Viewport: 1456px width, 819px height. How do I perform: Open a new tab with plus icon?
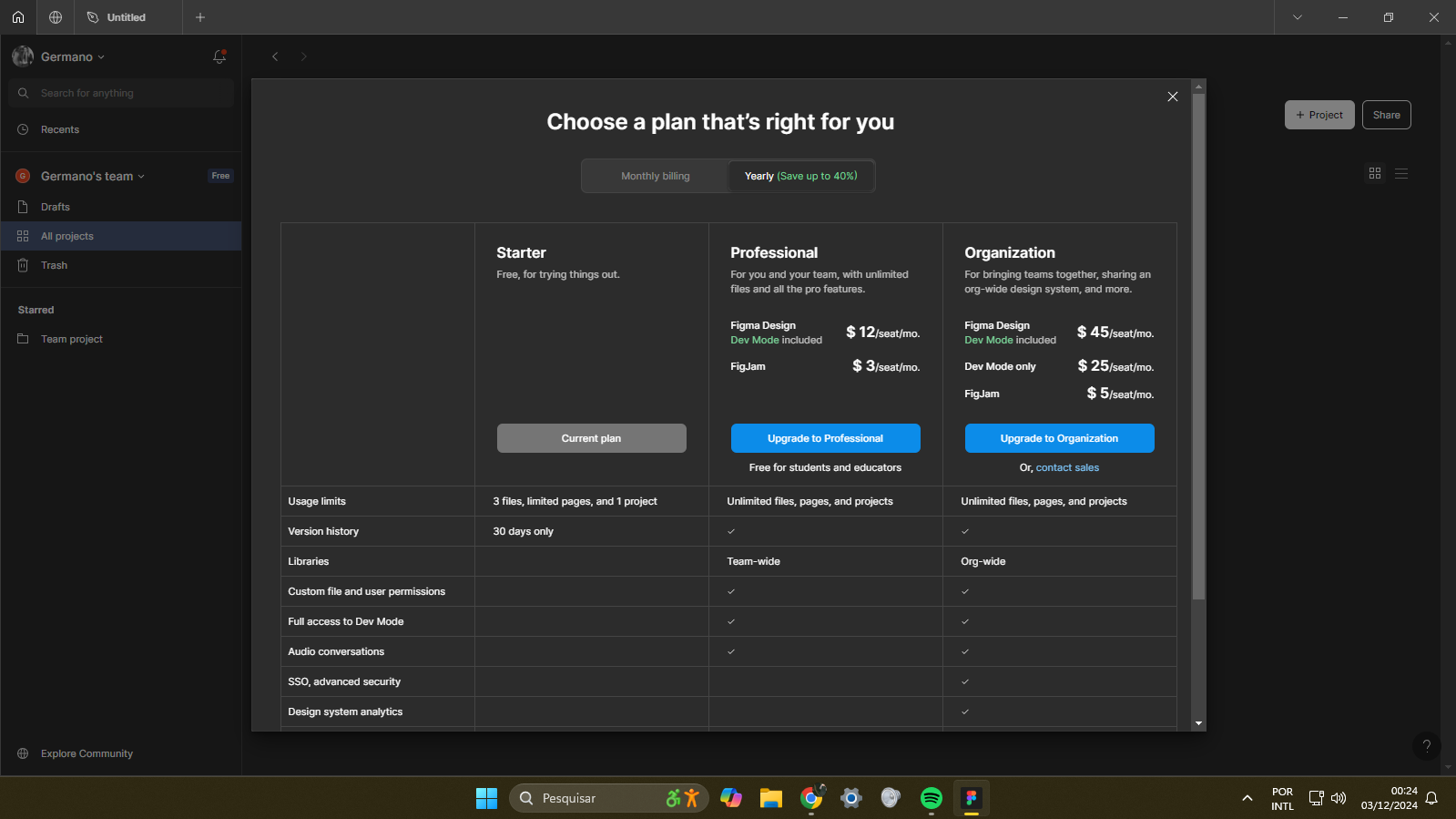tap(200, 17)
